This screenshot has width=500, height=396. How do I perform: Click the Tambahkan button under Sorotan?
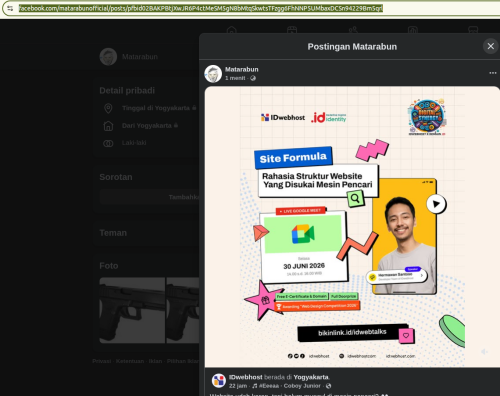coord(149,197)
